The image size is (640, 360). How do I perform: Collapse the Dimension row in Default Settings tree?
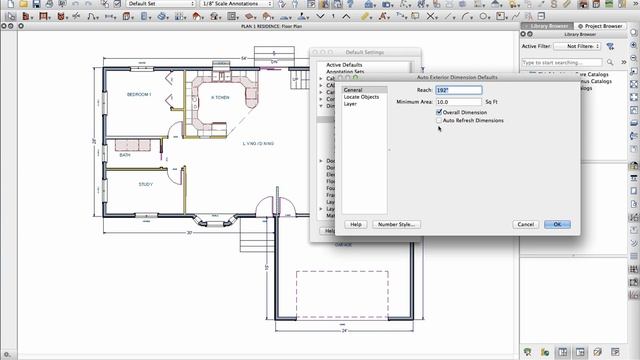tap(321, 106)
